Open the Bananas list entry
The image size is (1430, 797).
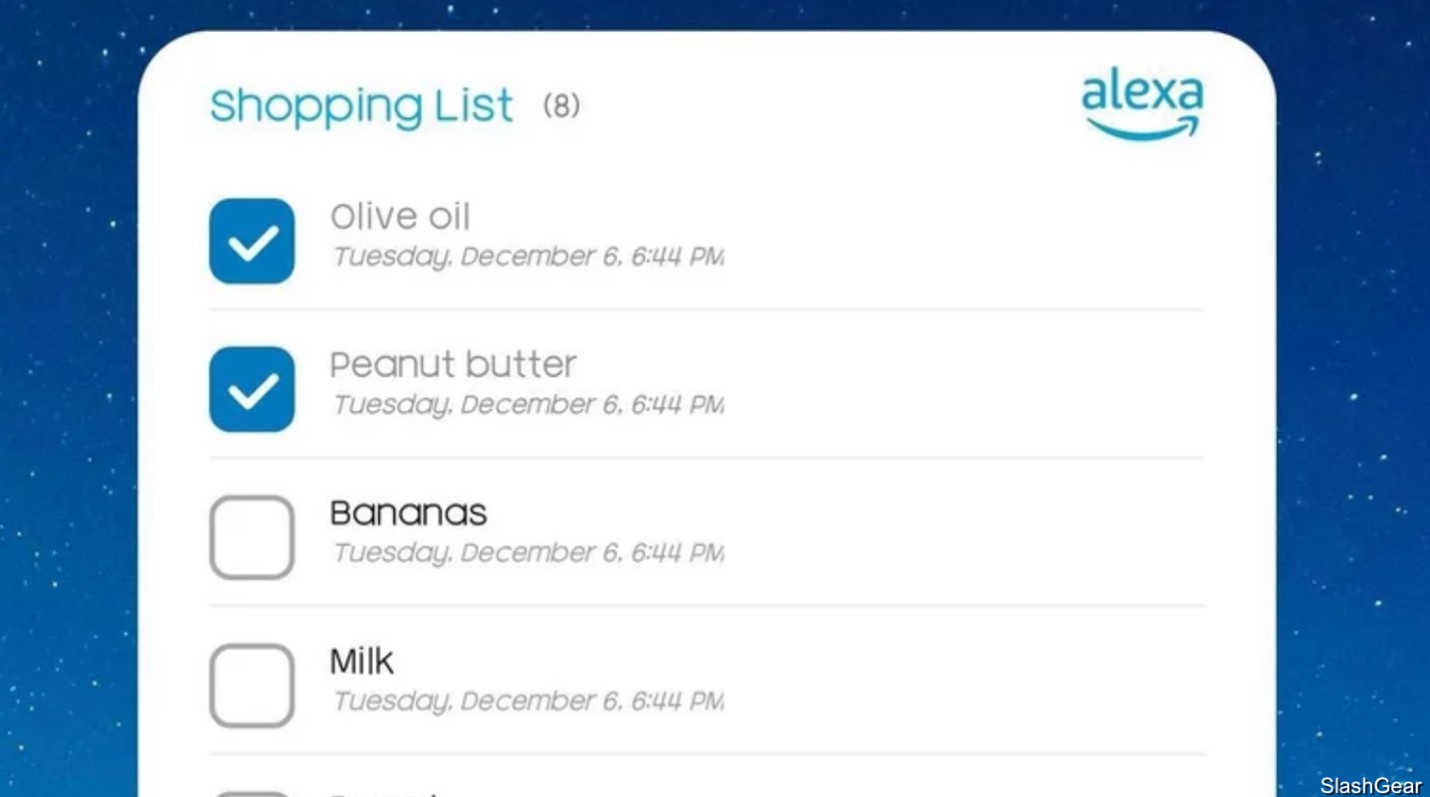(x=408, y=513)
